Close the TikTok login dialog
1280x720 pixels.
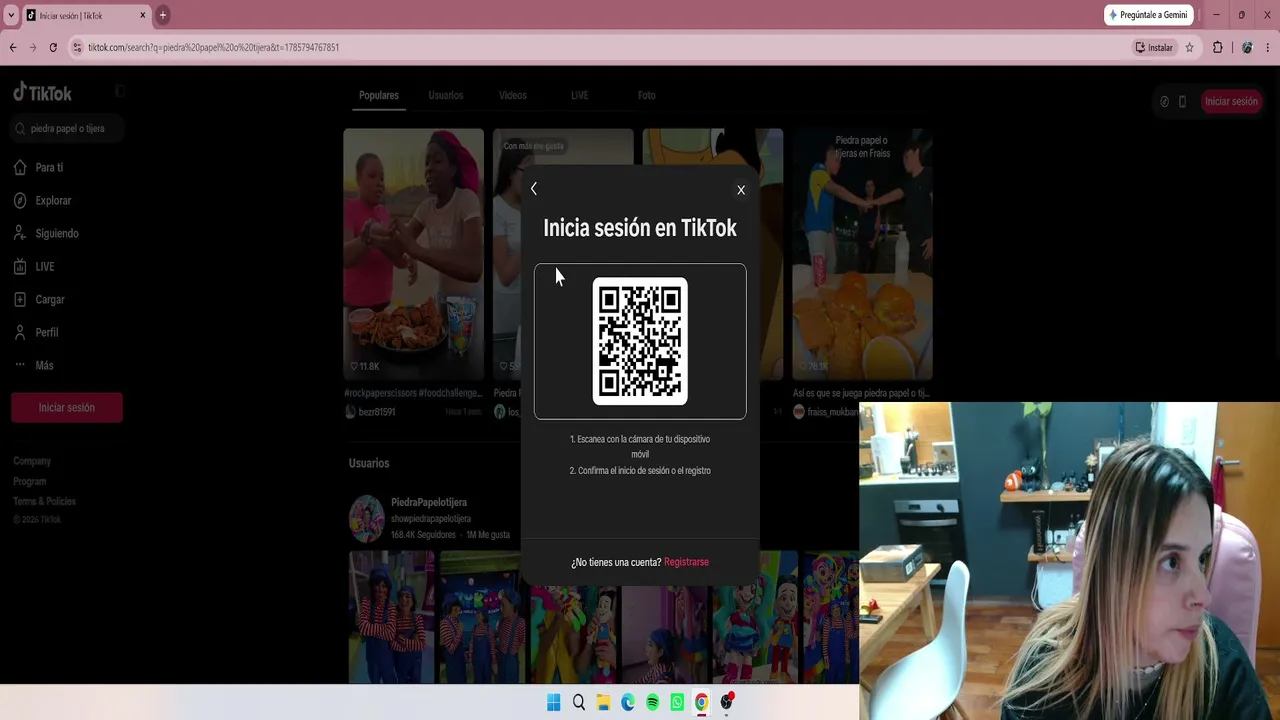click(741, 190)
